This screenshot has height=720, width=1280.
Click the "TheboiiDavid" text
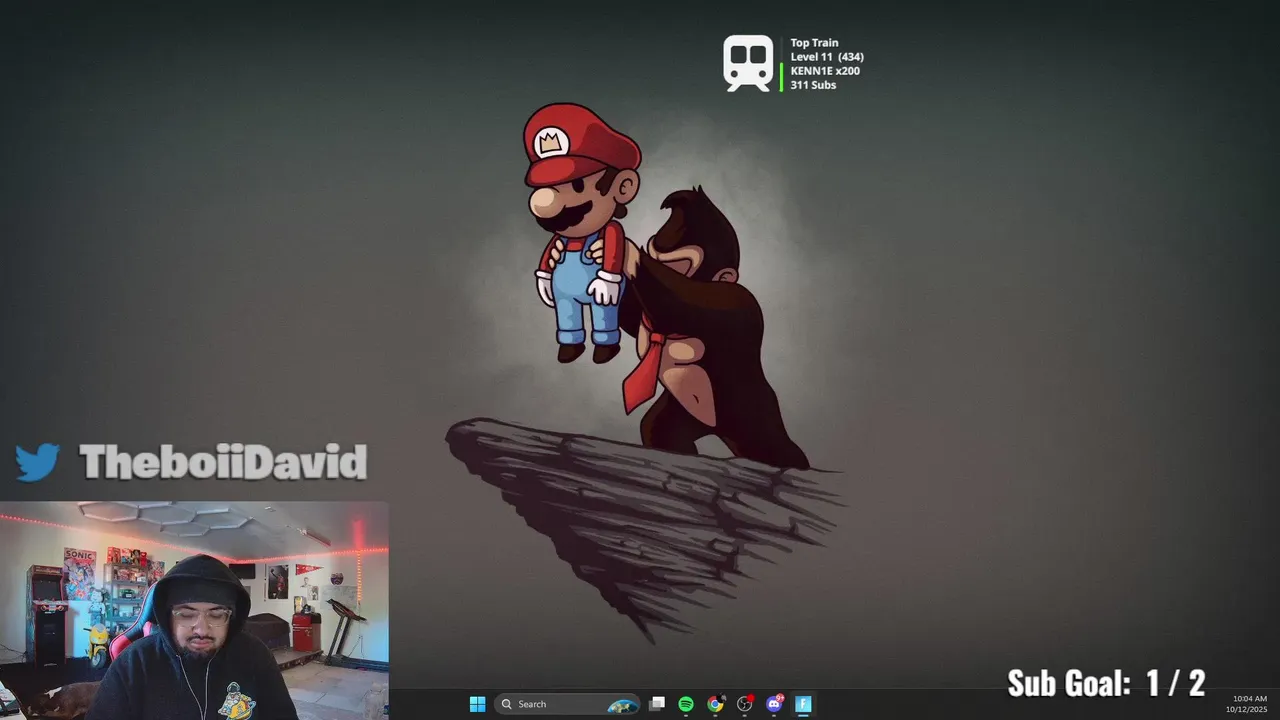(x=223, y=462)
